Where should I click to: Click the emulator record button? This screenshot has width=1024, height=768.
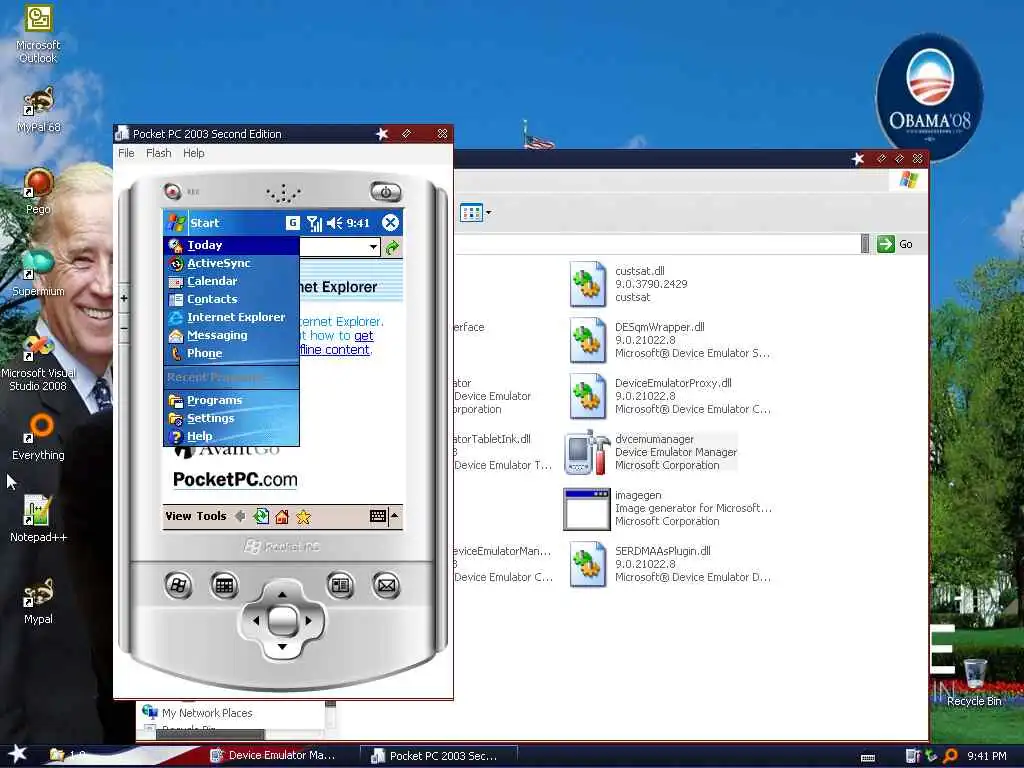coord(172,191)
